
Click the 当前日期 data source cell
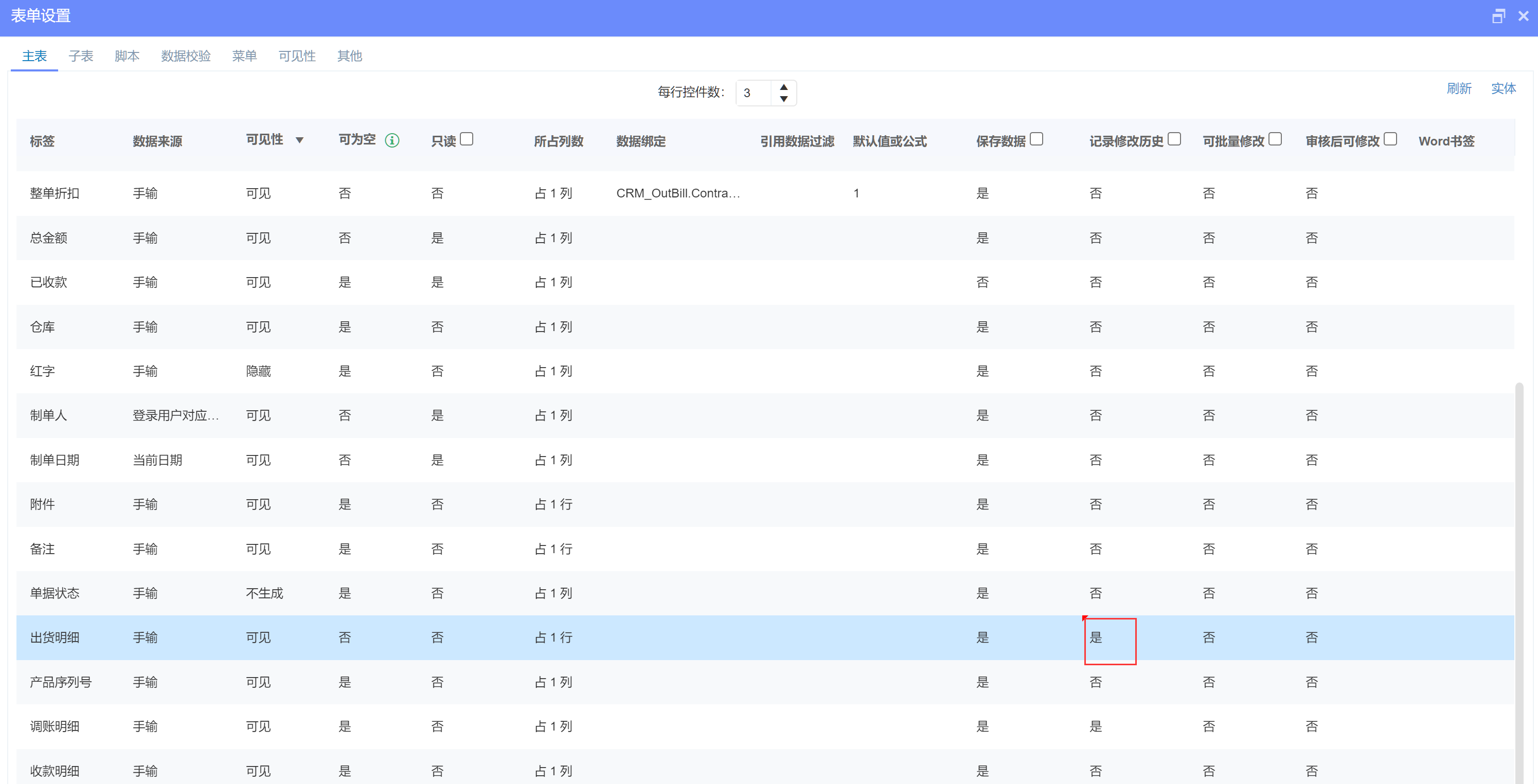click(x=157, y=460)
